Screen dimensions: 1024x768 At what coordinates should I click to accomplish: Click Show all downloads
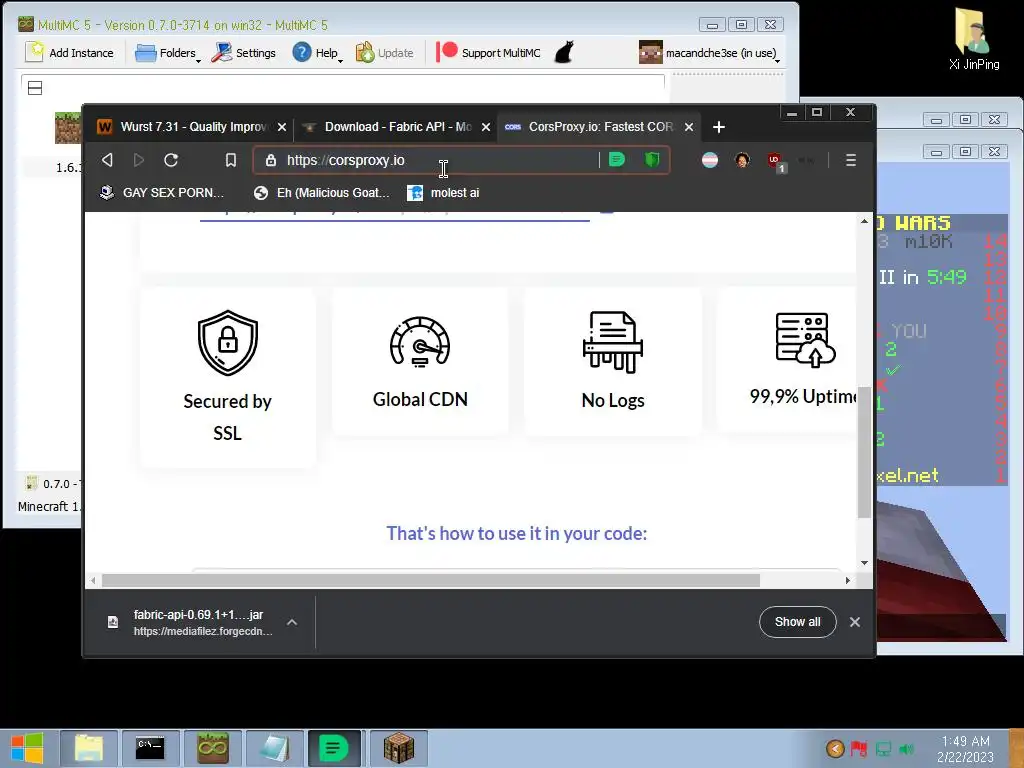pos(797,622)
